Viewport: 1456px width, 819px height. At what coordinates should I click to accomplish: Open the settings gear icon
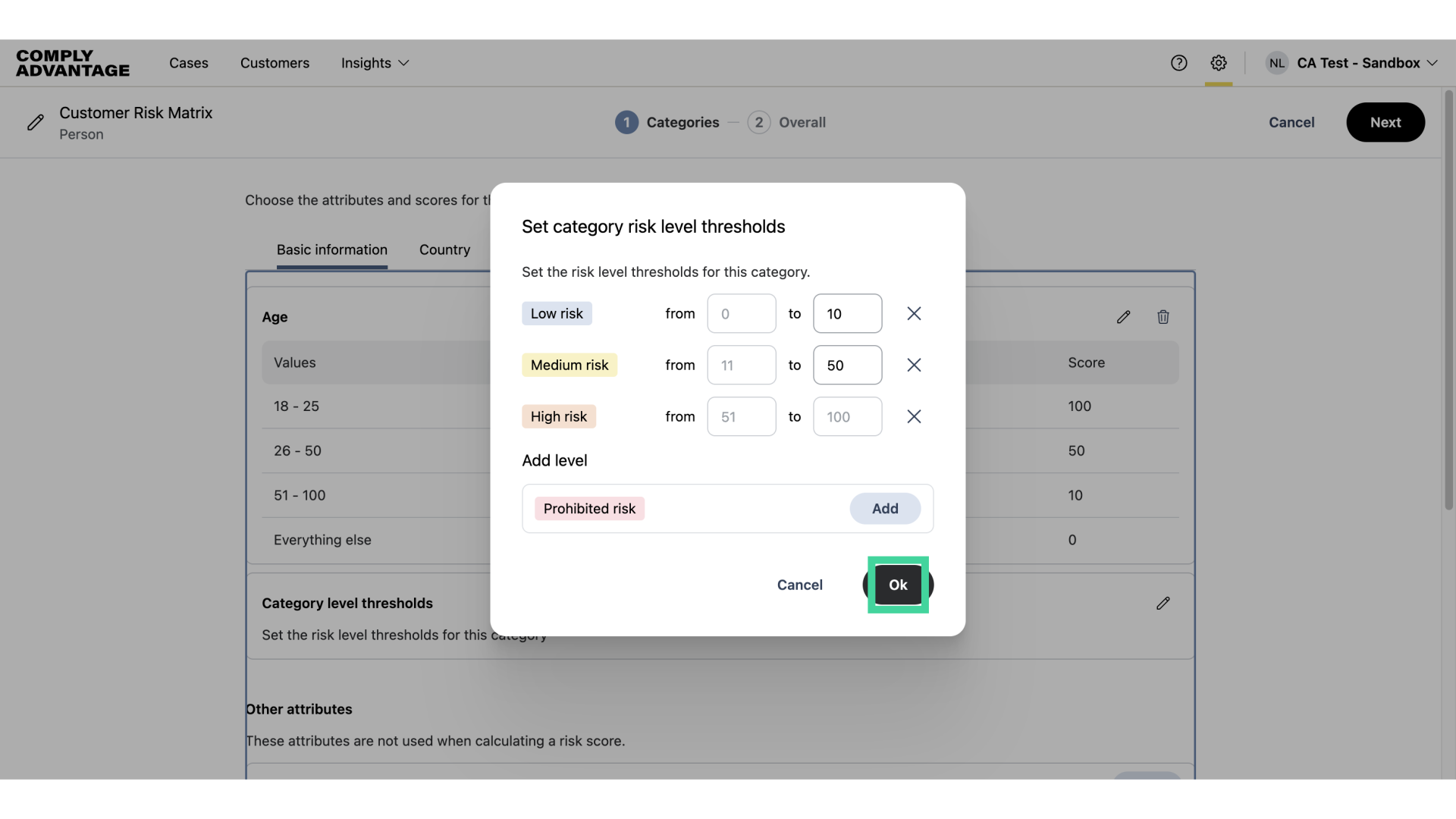tap(1219, 63)
